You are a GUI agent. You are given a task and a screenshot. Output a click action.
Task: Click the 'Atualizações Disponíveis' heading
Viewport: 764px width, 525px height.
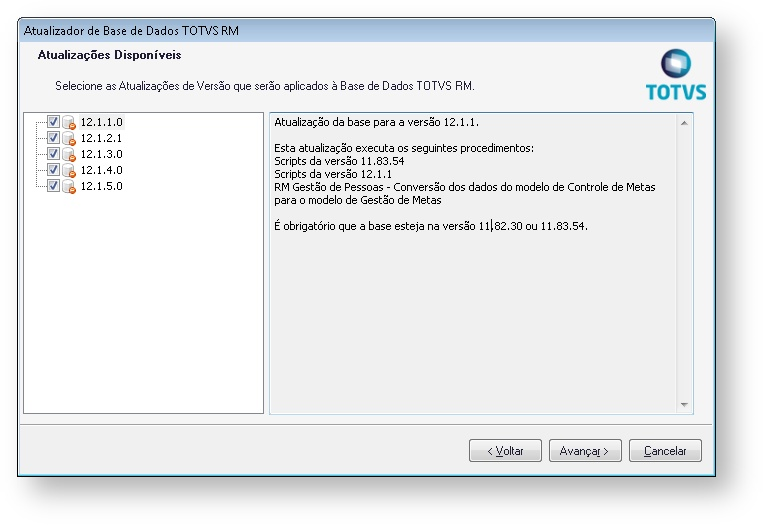point(109,55)
